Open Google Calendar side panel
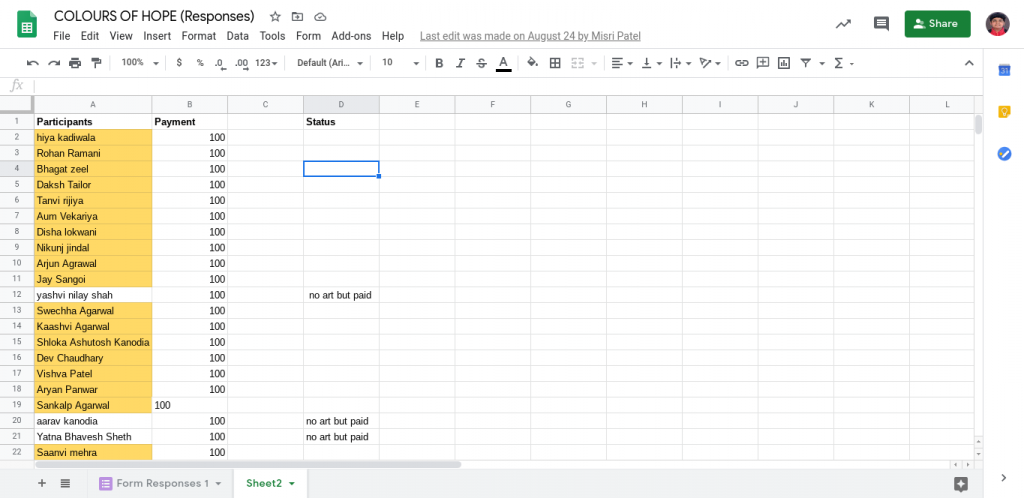The image size is (1024, 498). [1004, 70]
